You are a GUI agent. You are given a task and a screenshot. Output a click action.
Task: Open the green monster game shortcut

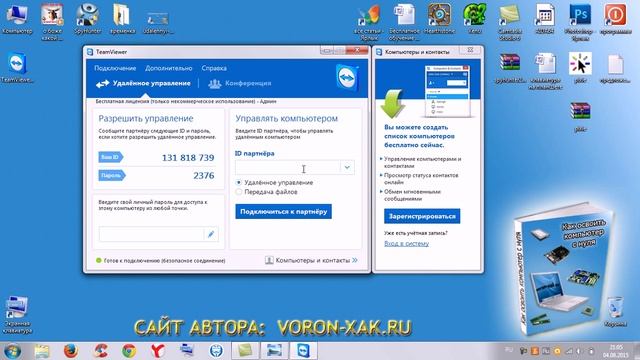point(475,18)
